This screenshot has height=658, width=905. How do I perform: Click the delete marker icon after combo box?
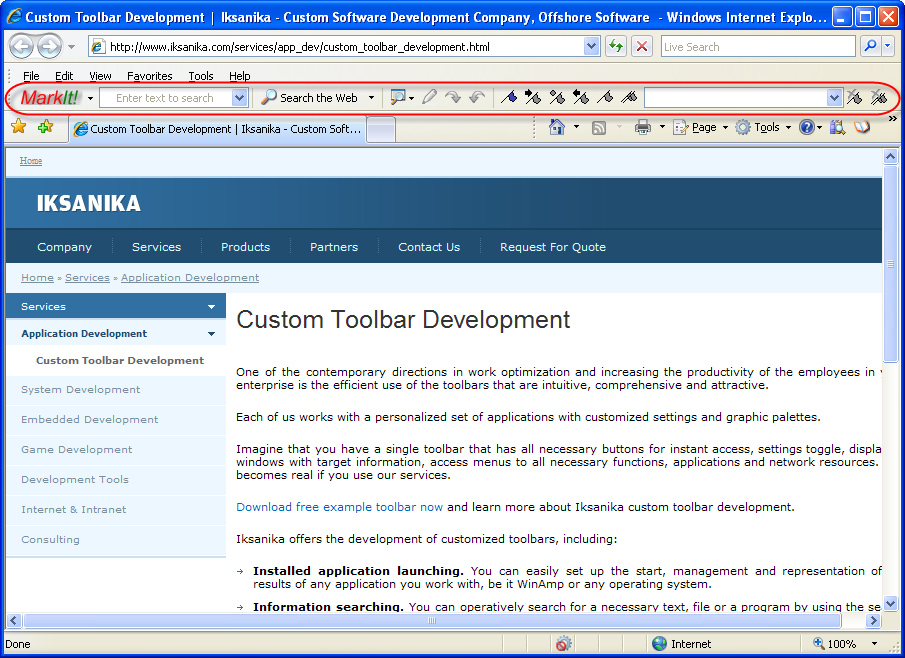click(x=854, y=98)
